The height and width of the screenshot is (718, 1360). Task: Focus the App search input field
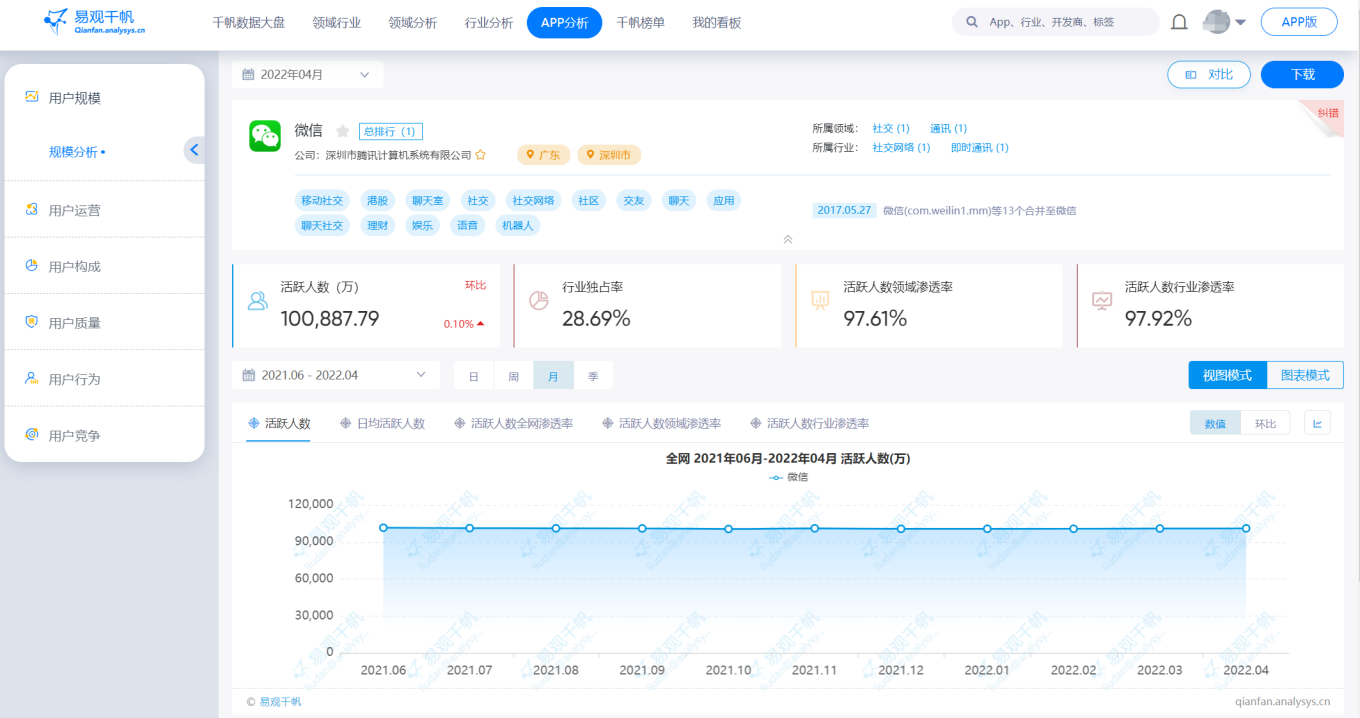point(1056,22)
